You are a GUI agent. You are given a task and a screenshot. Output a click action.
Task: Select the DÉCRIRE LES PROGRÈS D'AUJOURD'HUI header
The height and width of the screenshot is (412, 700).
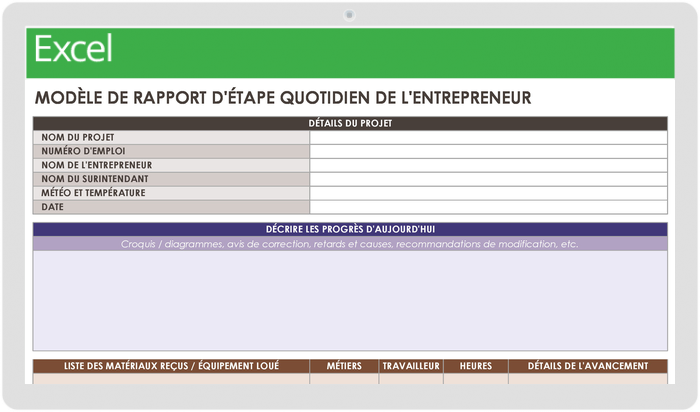tap(350, 229)
